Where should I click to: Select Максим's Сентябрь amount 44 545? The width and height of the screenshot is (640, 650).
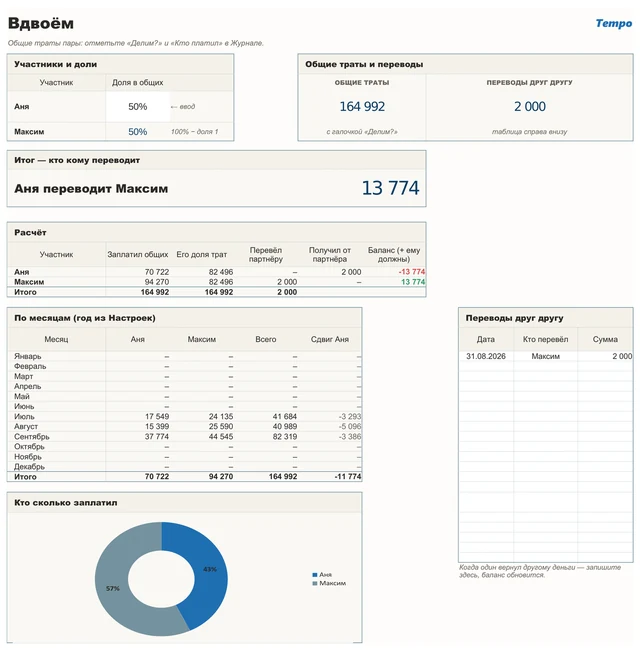(x=221, y=437)
